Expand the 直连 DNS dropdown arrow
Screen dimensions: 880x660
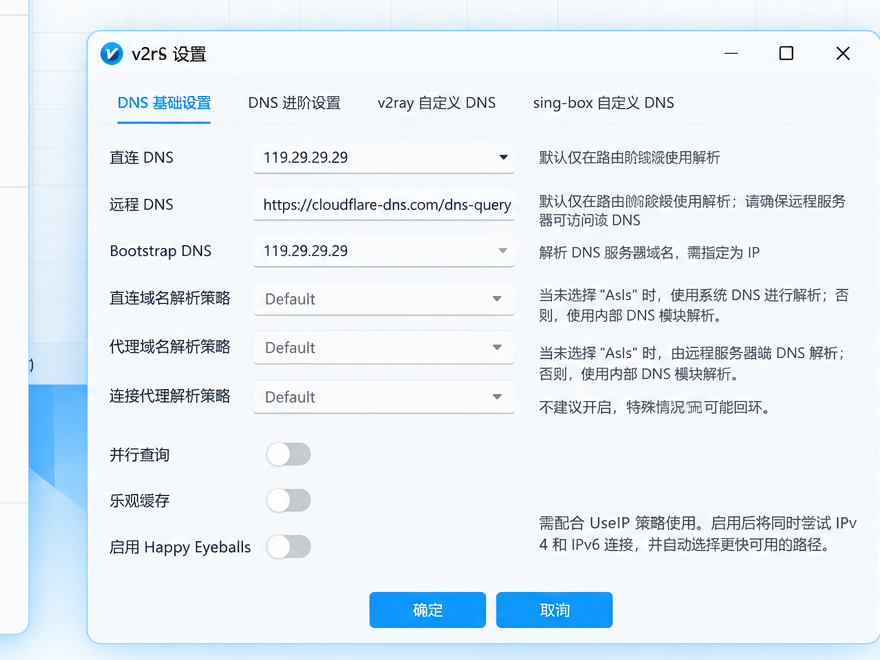point(503,157)
